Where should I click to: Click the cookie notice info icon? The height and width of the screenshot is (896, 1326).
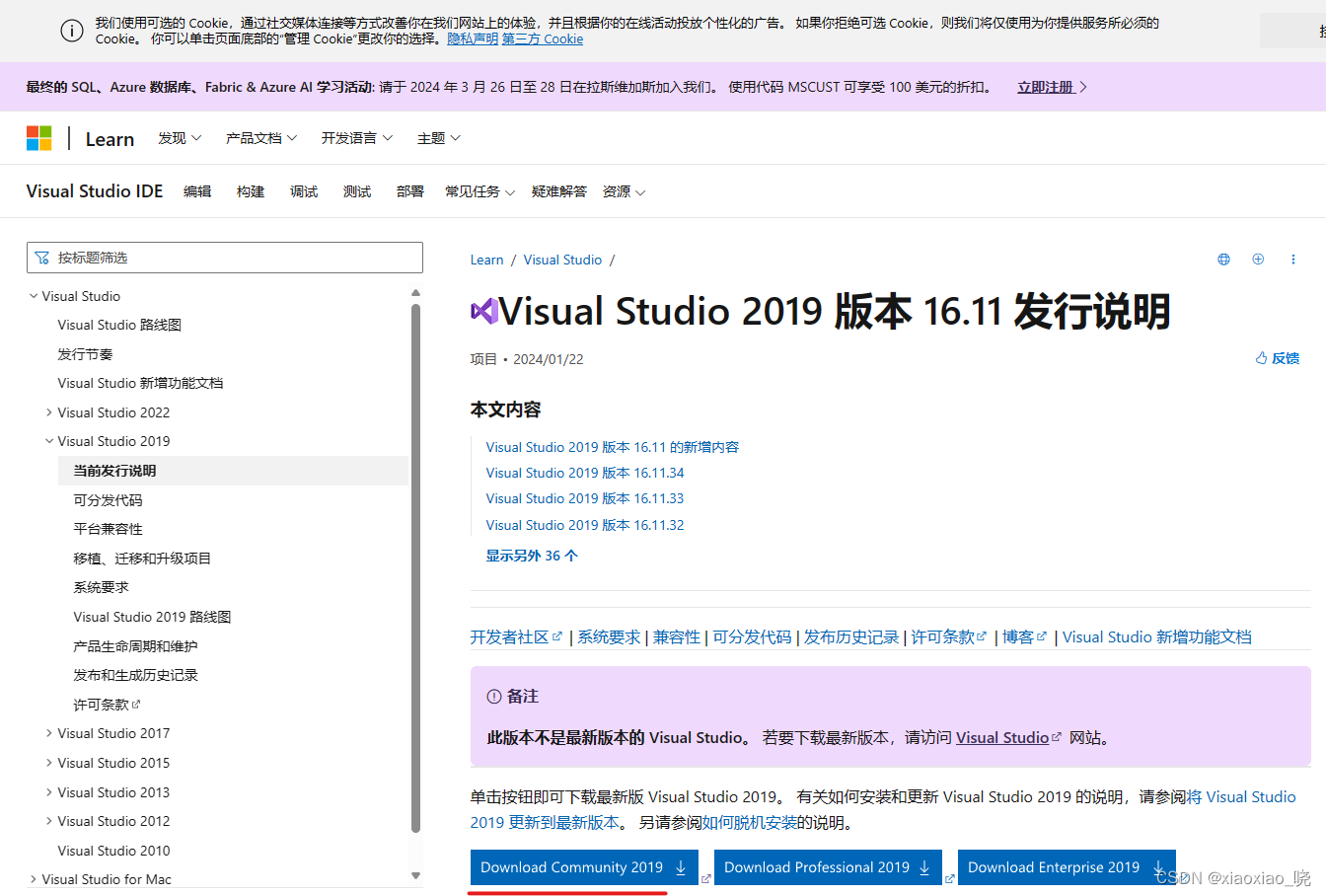(x=72, y=31)
